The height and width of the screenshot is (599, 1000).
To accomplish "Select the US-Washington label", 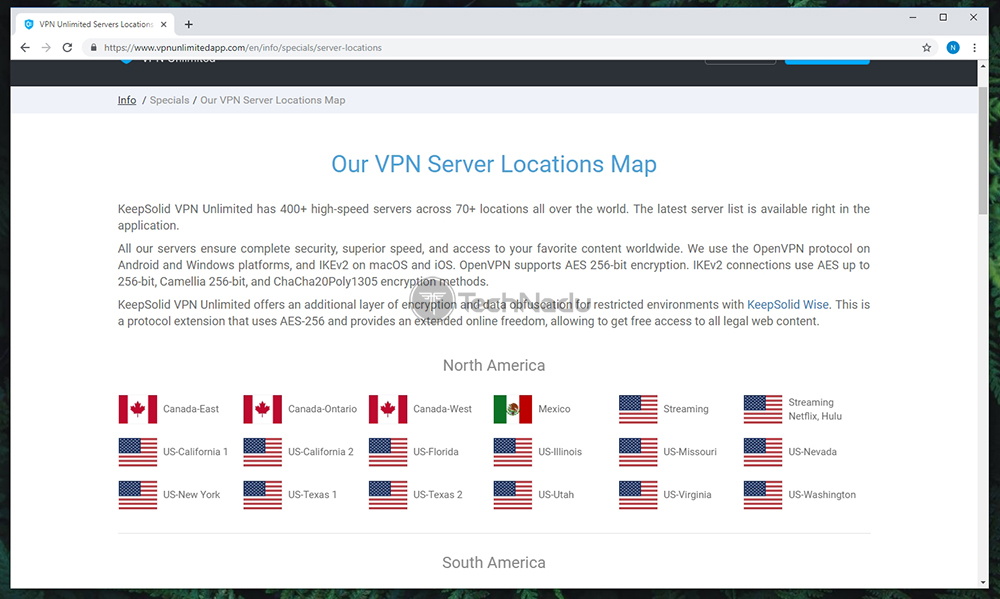I will pos(822,494).
